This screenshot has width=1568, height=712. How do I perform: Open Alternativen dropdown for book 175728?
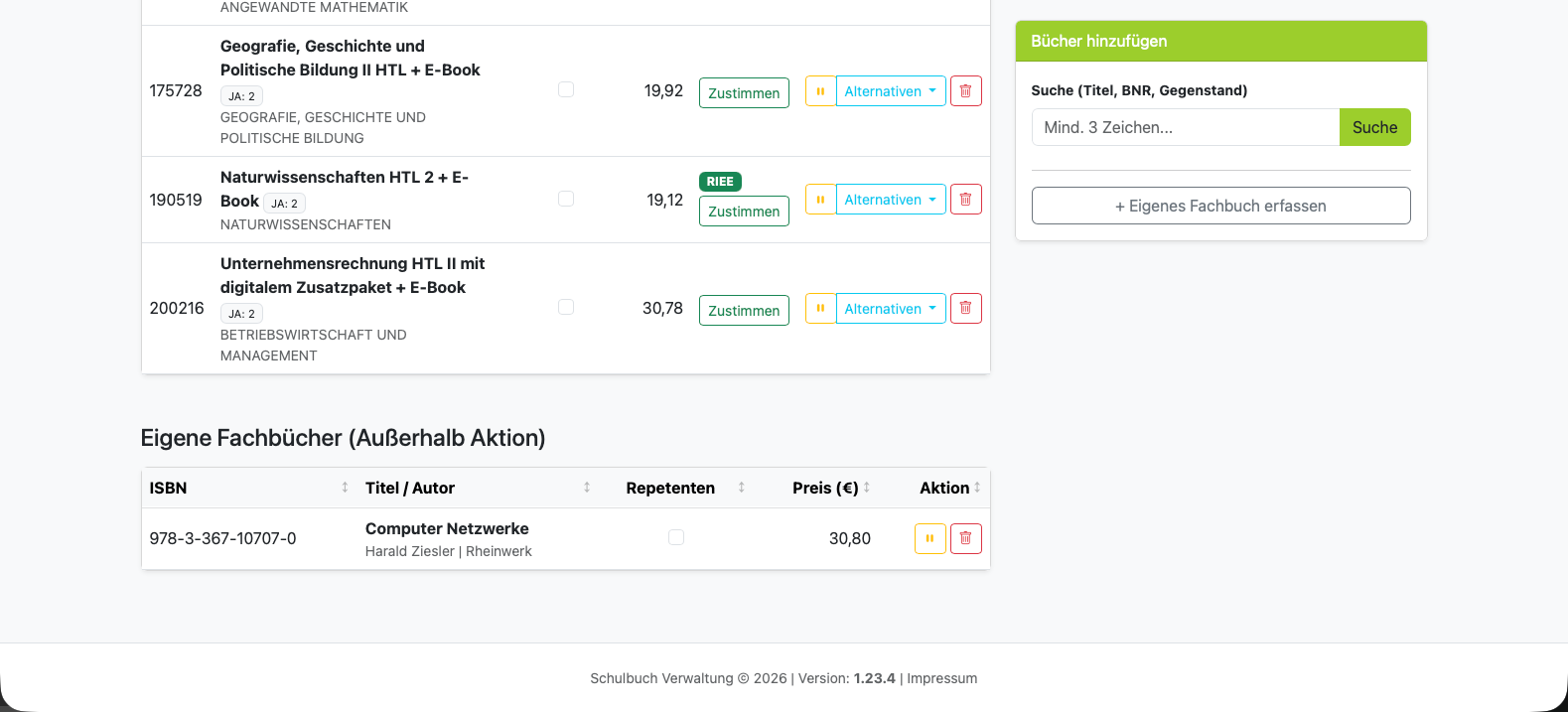[x=891, y=91]
